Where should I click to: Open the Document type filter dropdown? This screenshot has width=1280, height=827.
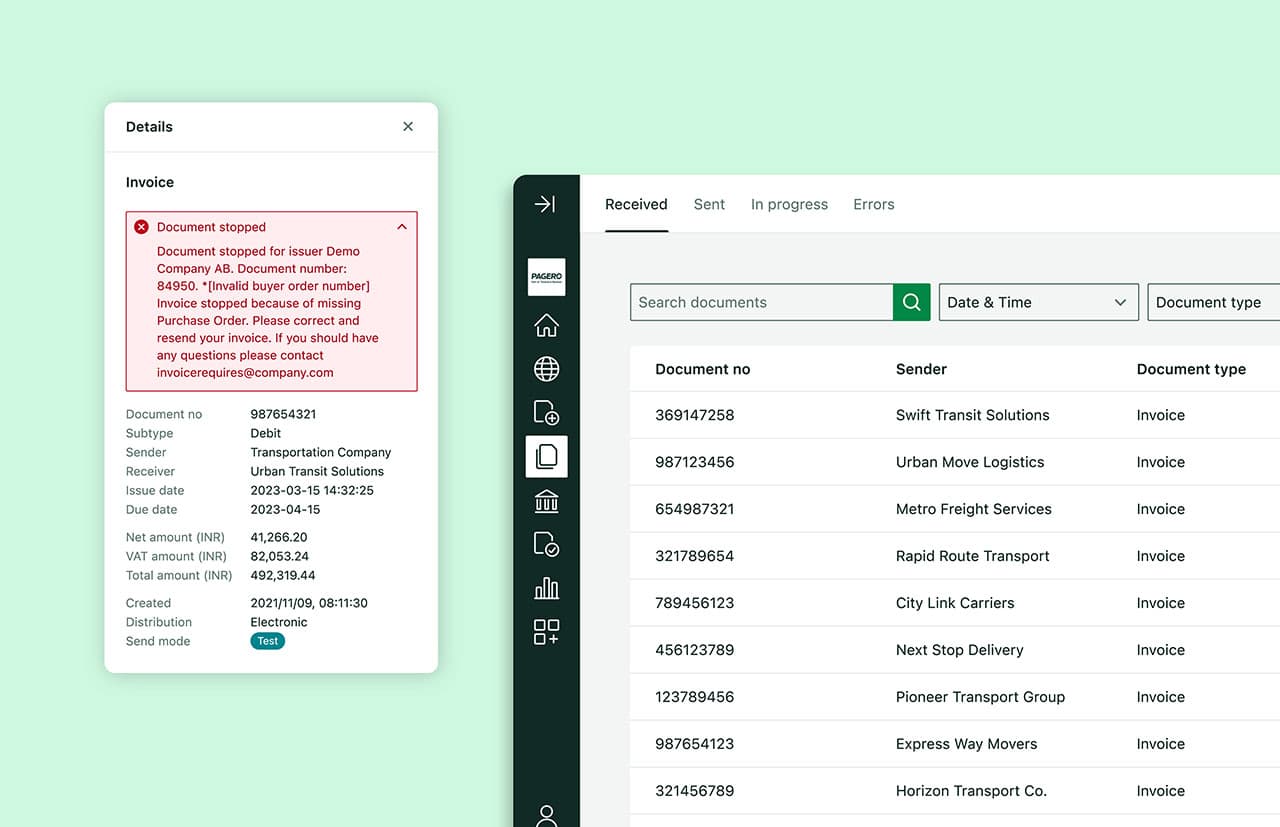click(1213, 302)
